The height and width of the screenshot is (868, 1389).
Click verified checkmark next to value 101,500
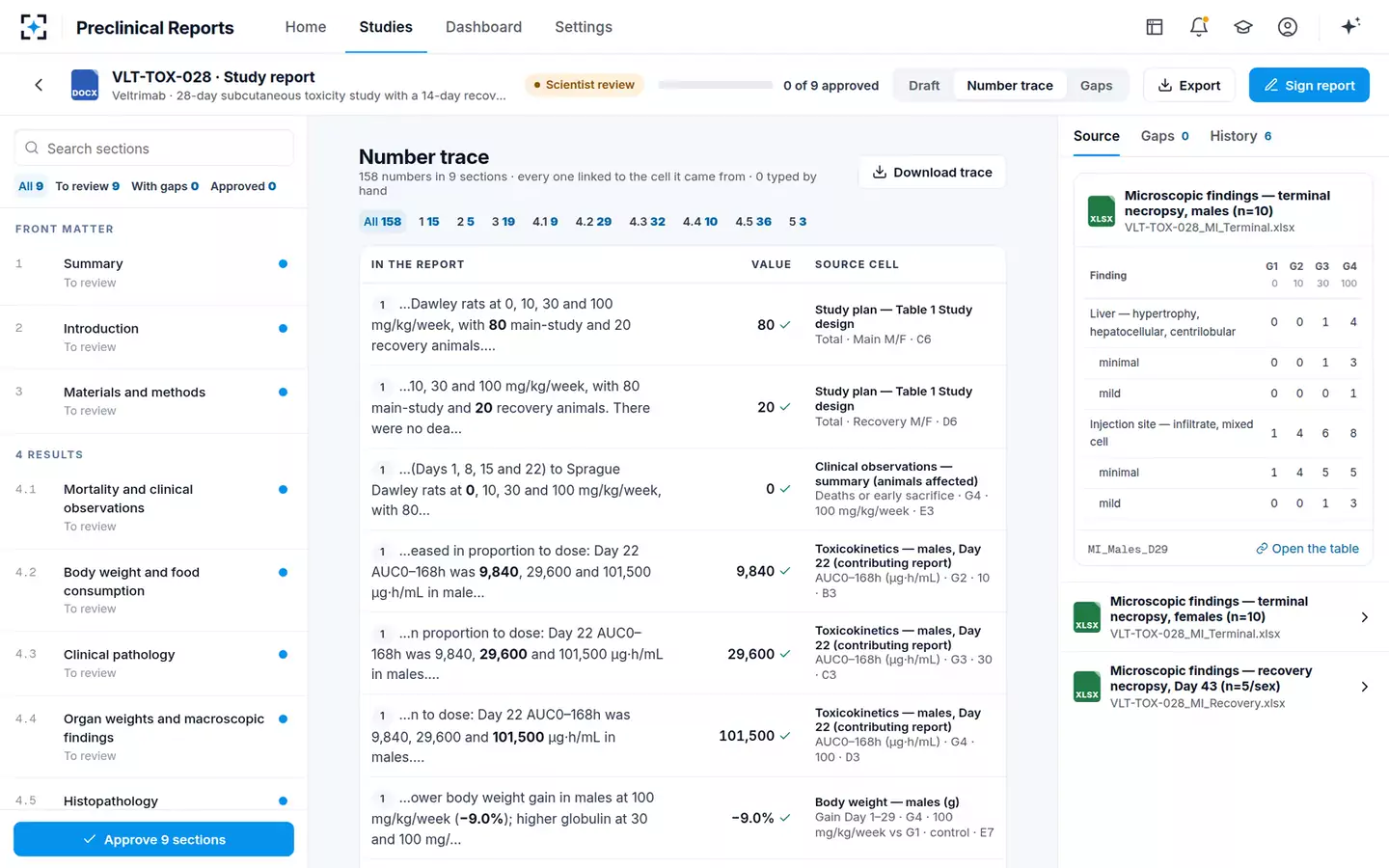tap(785, 736)
